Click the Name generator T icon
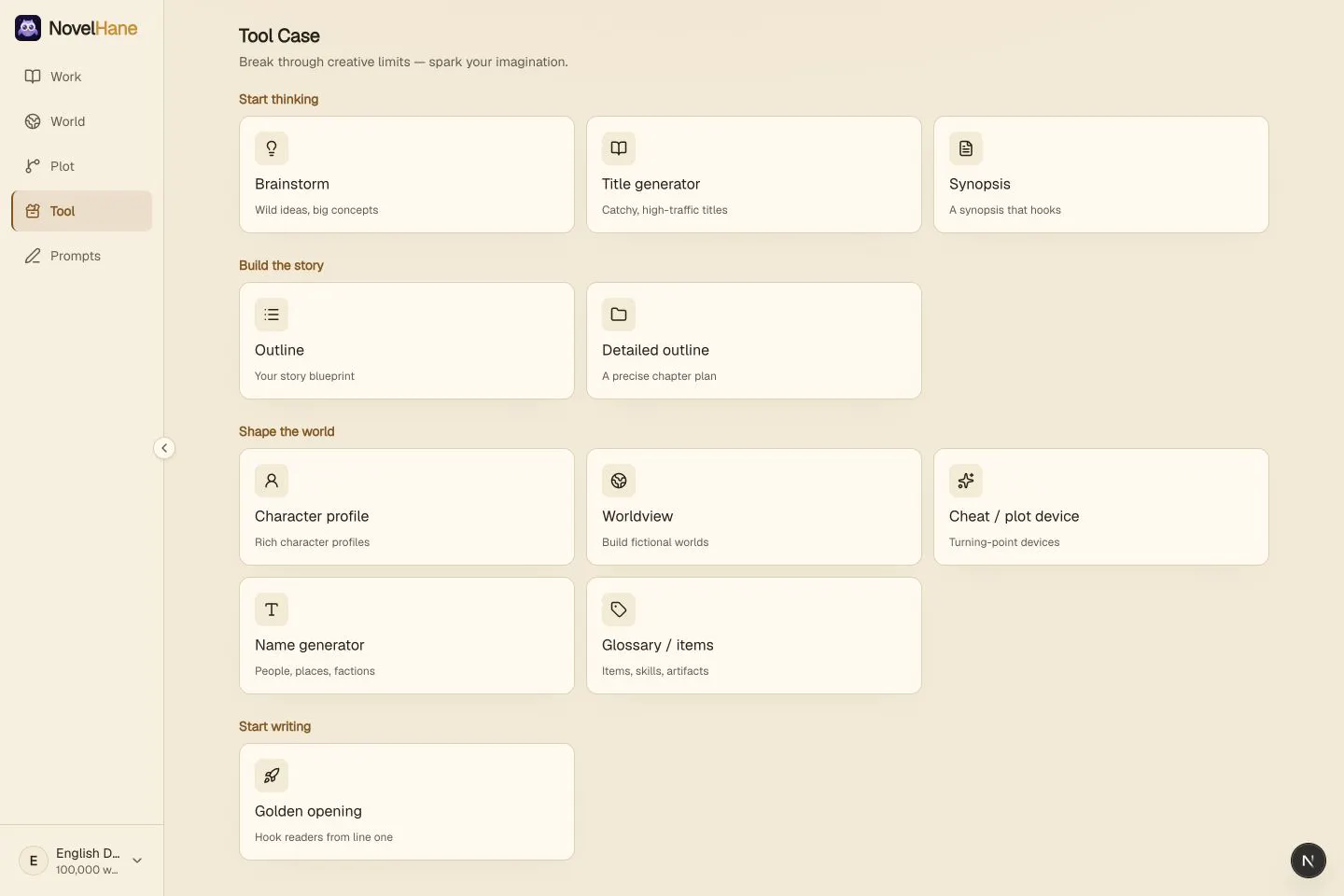 tap(272, 609)
